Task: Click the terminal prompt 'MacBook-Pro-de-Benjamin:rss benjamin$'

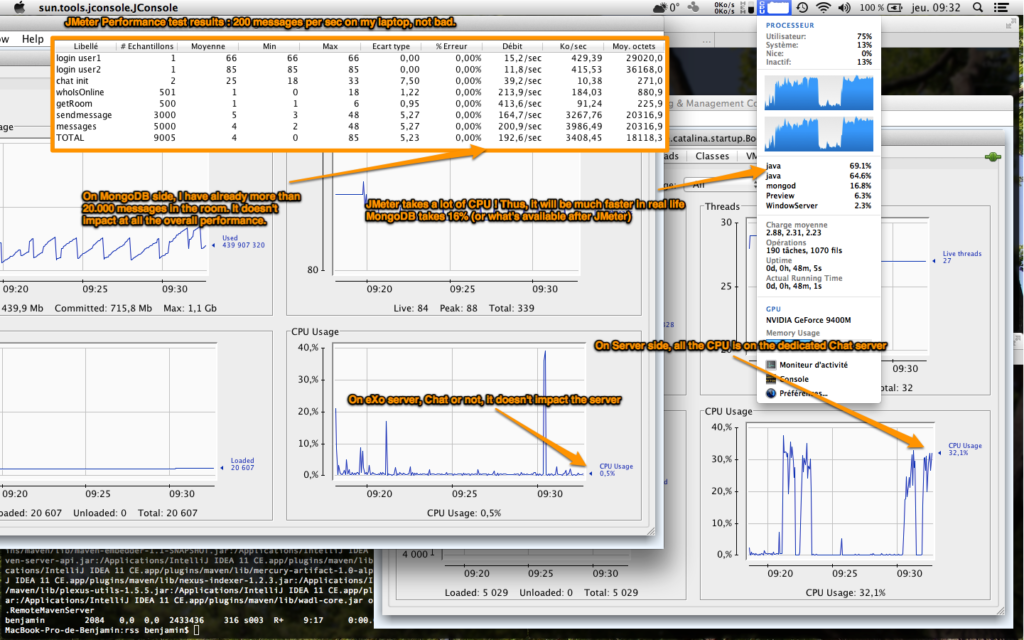Action: tap(97, 630)
